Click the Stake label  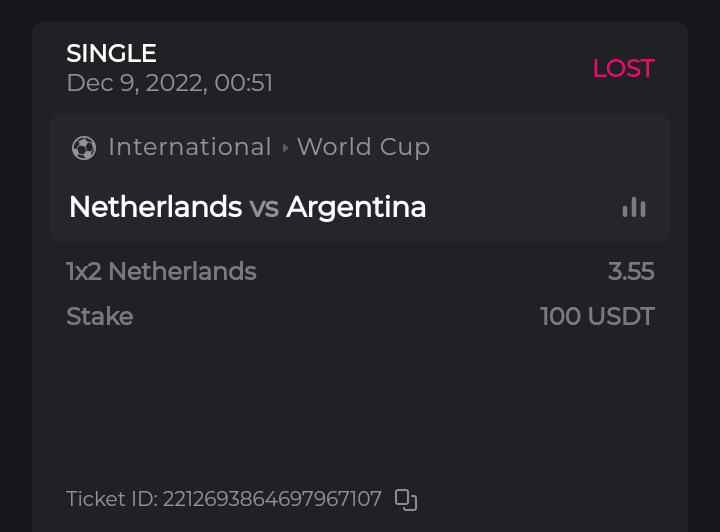point(99,317)
